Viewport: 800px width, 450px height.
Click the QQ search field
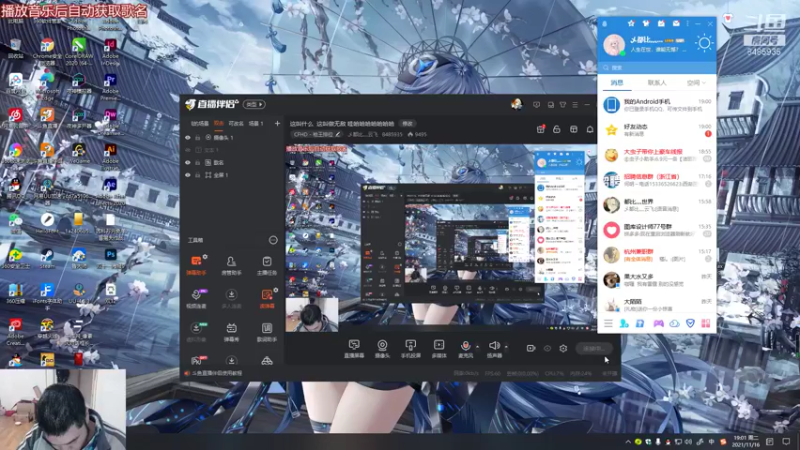click(657, 67)
